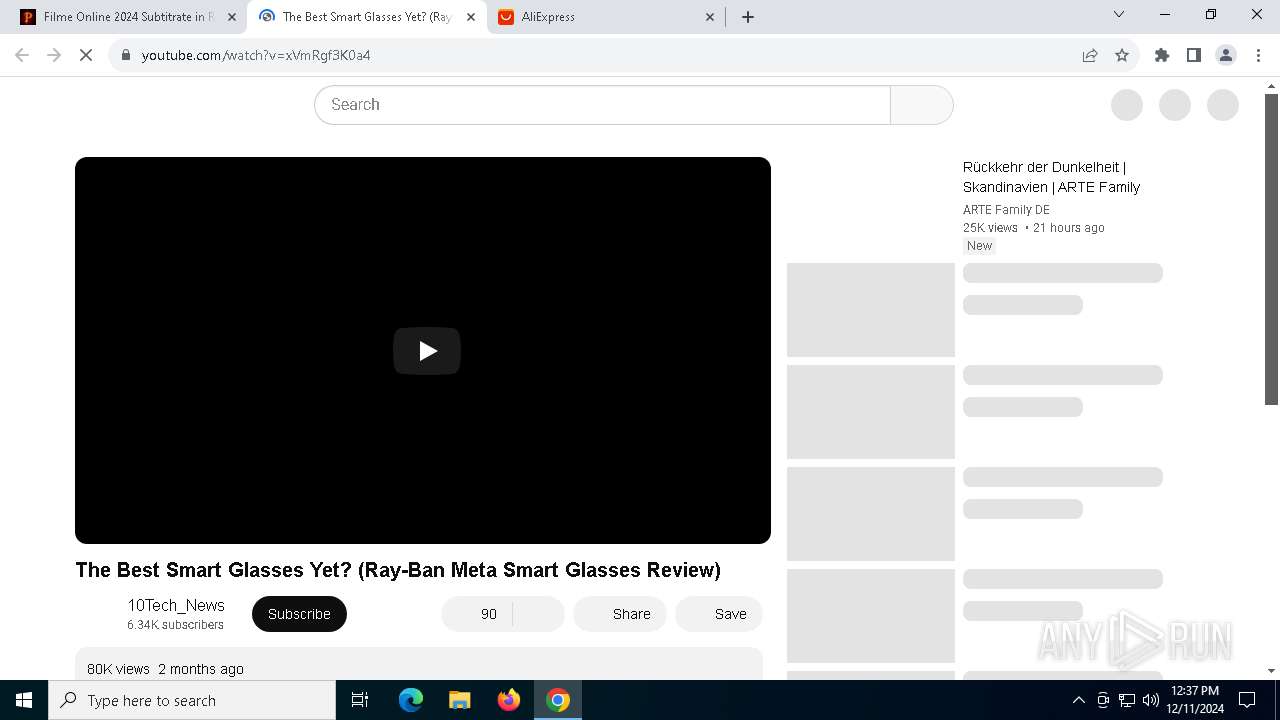The height and width of the screenshot is (720, 1280).
Task: Click the page vertical scrollbar
Action: 1272,250
